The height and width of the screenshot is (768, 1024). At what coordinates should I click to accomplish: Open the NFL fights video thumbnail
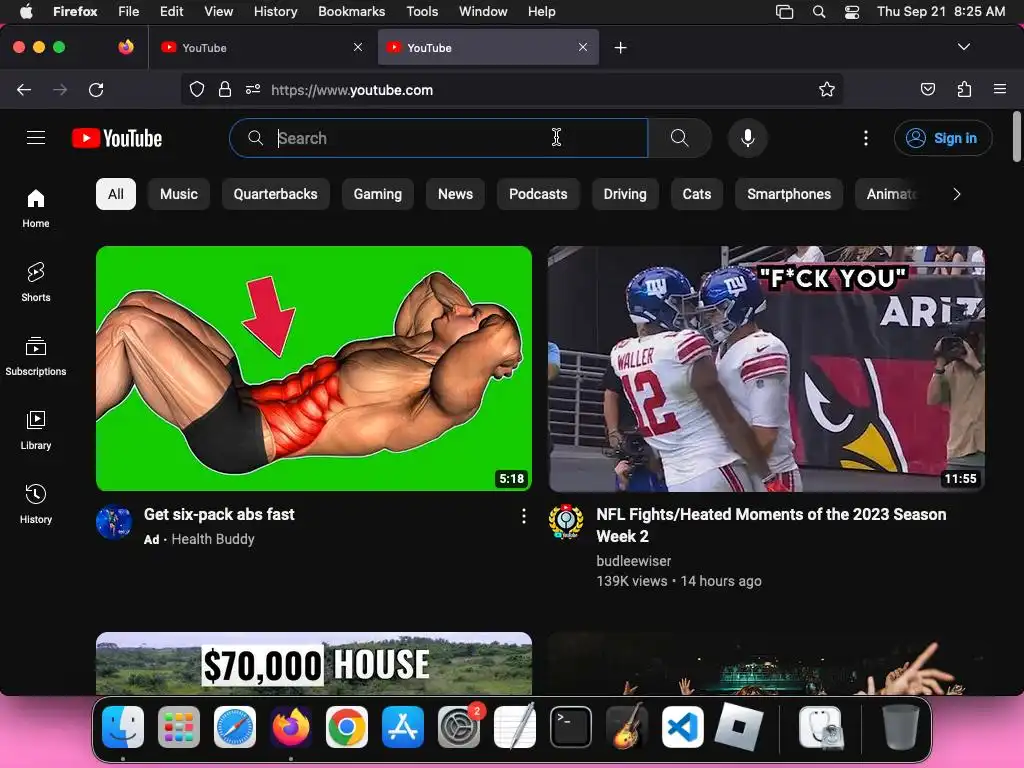767,369
